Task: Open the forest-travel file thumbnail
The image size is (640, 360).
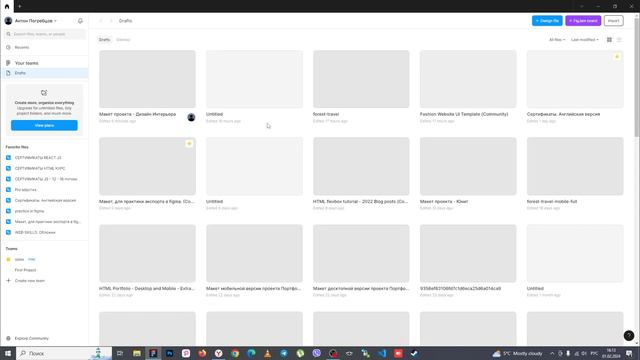Action: coord(361,79)
